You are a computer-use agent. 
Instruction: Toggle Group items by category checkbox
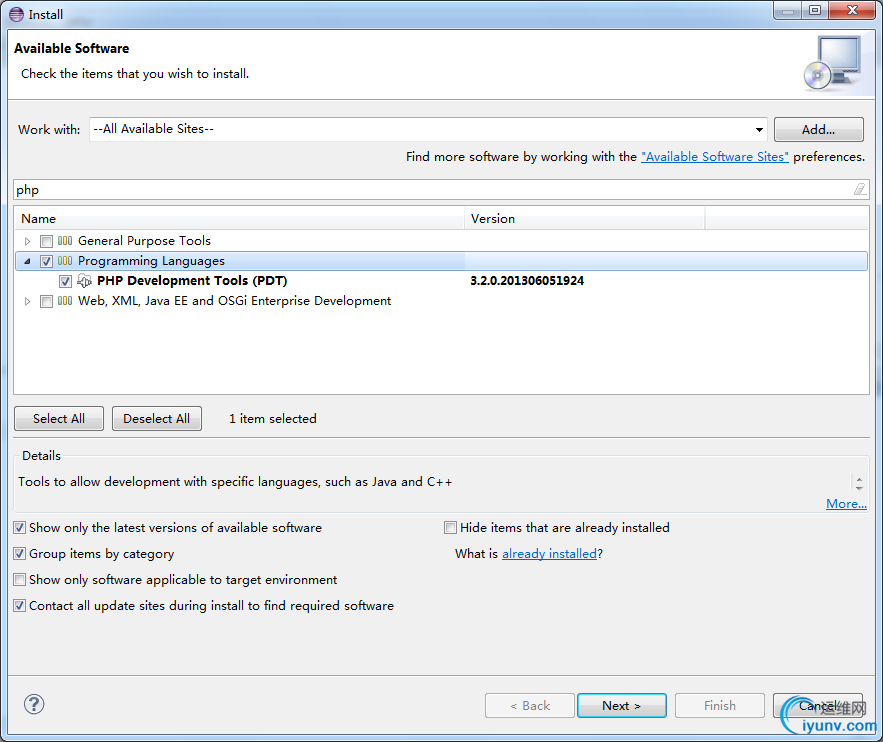[20, 553]
